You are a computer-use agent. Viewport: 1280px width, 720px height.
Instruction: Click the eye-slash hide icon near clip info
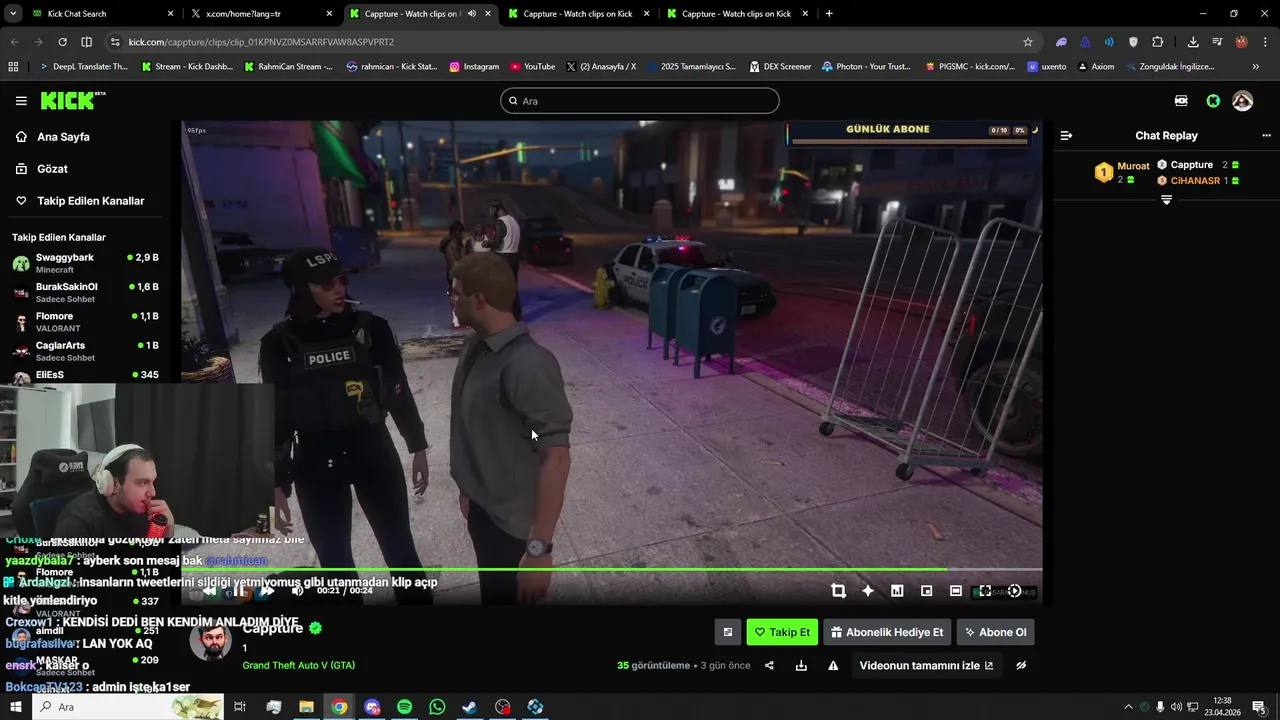pyautogui.click(x=1021, y=666)
